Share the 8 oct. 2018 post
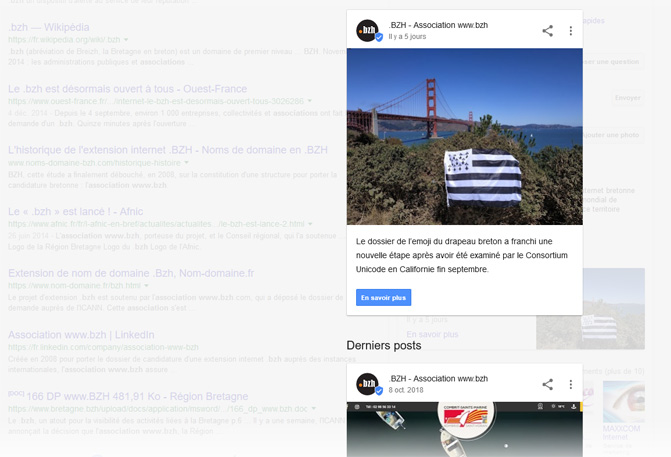671x457 pixels. pos(547,384)
